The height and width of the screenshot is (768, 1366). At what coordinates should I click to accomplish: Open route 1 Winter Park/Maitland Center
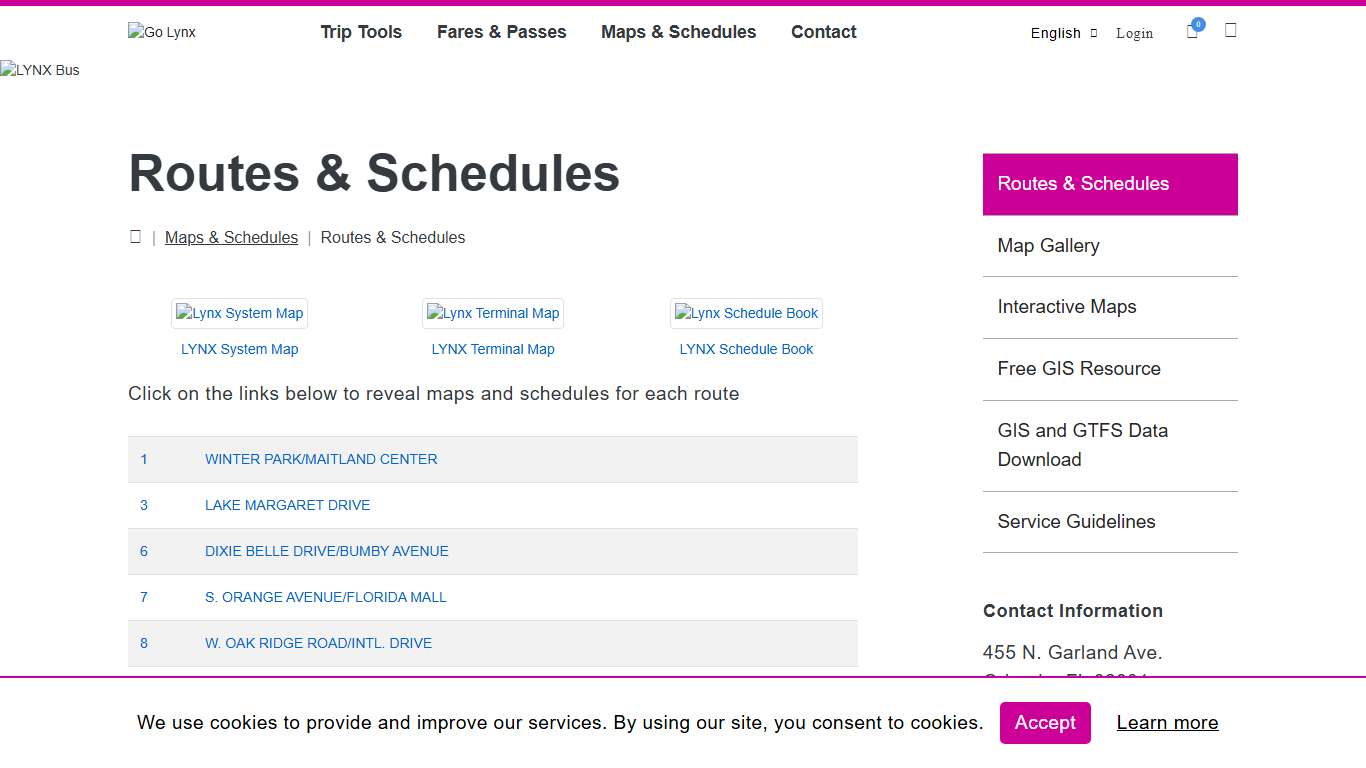321,459
